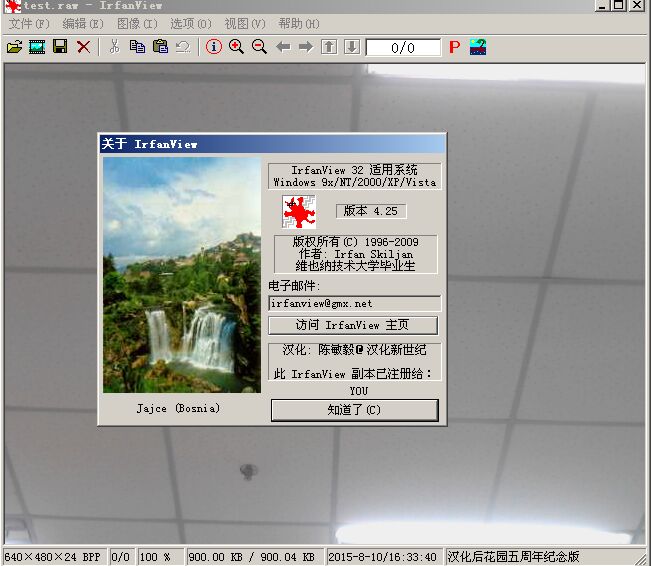Click the About landscape icon in toolbar
This screenshot has height=566, width=651.
(x=478, y=47)
